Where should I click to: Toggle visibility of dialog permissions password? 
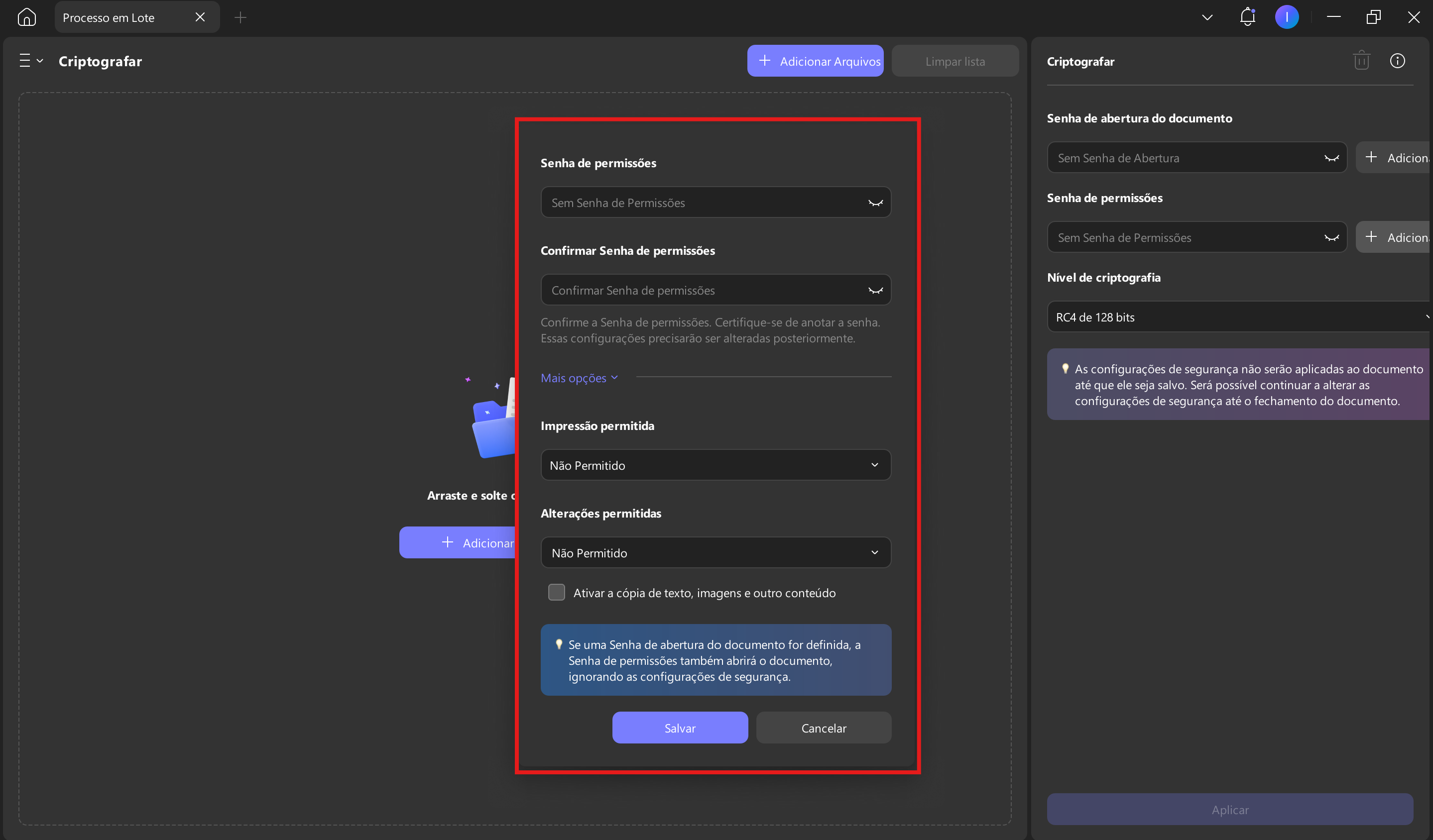tap(875, 203)
